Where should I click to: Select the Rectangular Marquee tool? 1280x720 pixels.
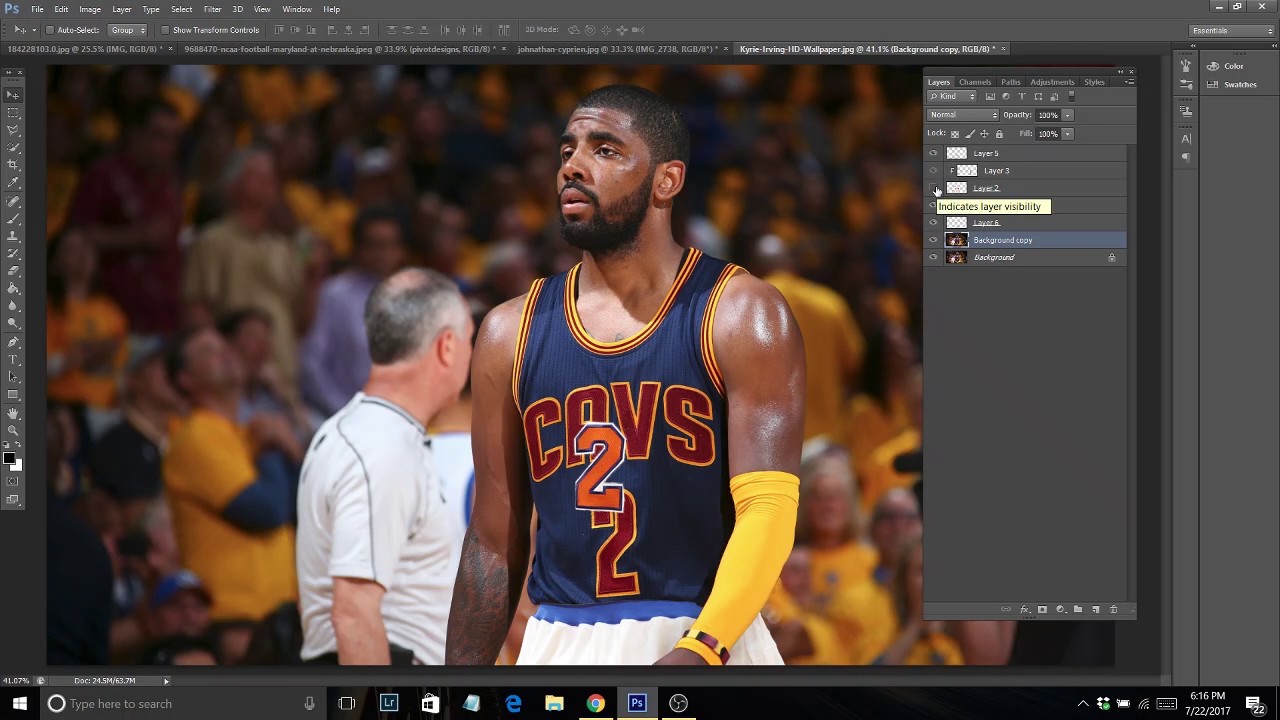[x=13, y=112]
